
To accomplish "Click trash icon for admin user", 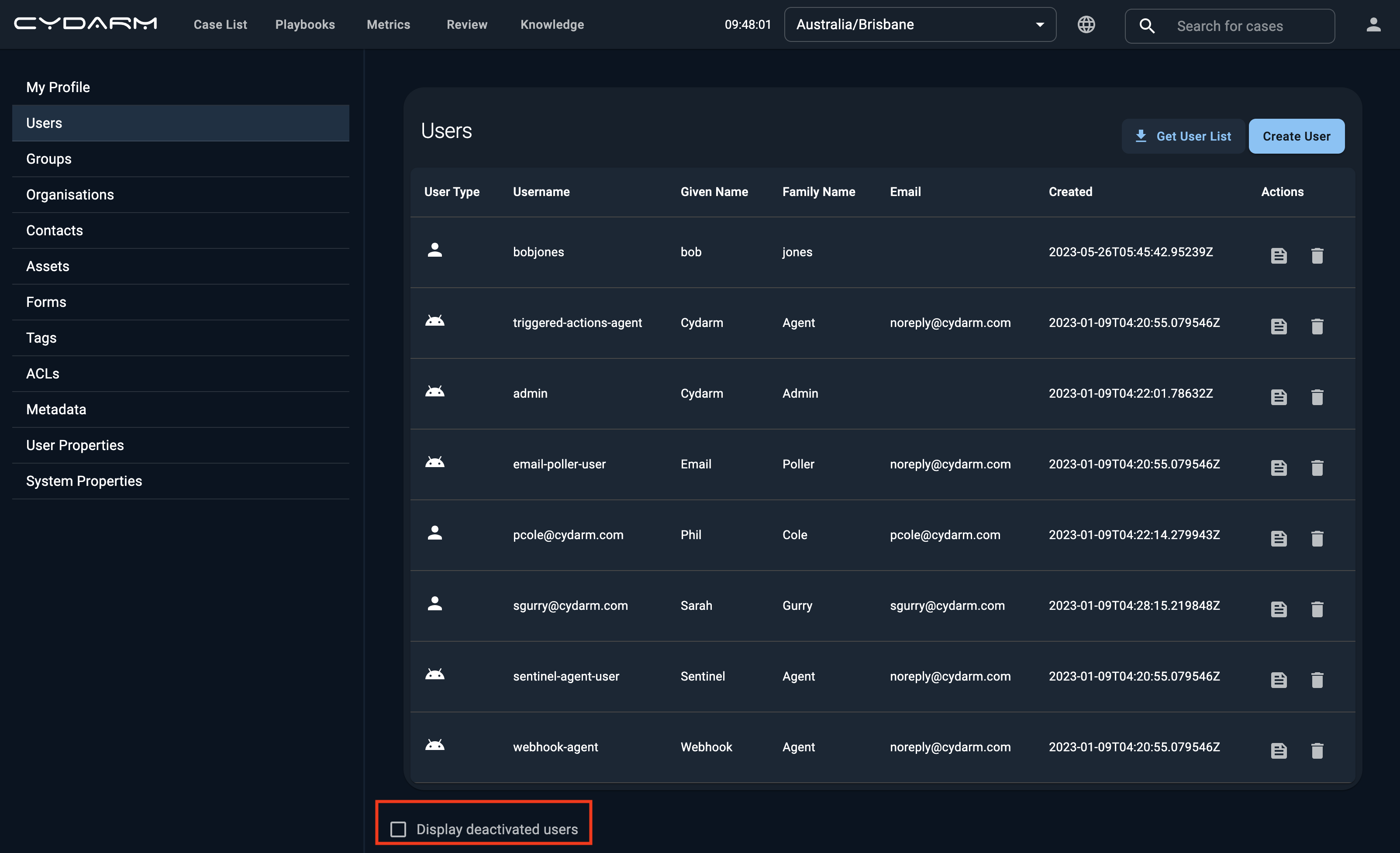I will 1317,397.
